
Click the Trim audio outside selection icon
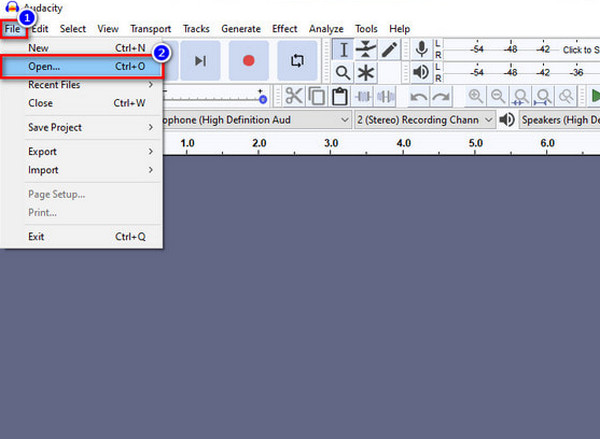point(363,96)
